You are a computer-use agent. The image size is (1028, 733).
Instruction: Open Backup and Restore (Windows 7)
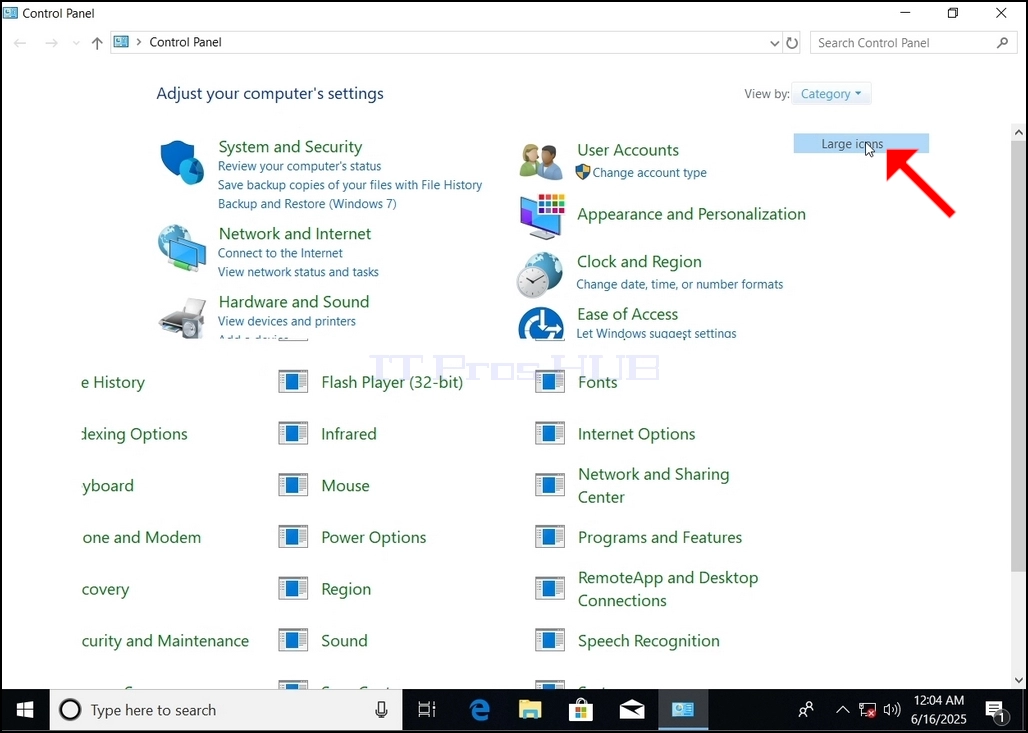pyautogui.click(x=307, y=204)
